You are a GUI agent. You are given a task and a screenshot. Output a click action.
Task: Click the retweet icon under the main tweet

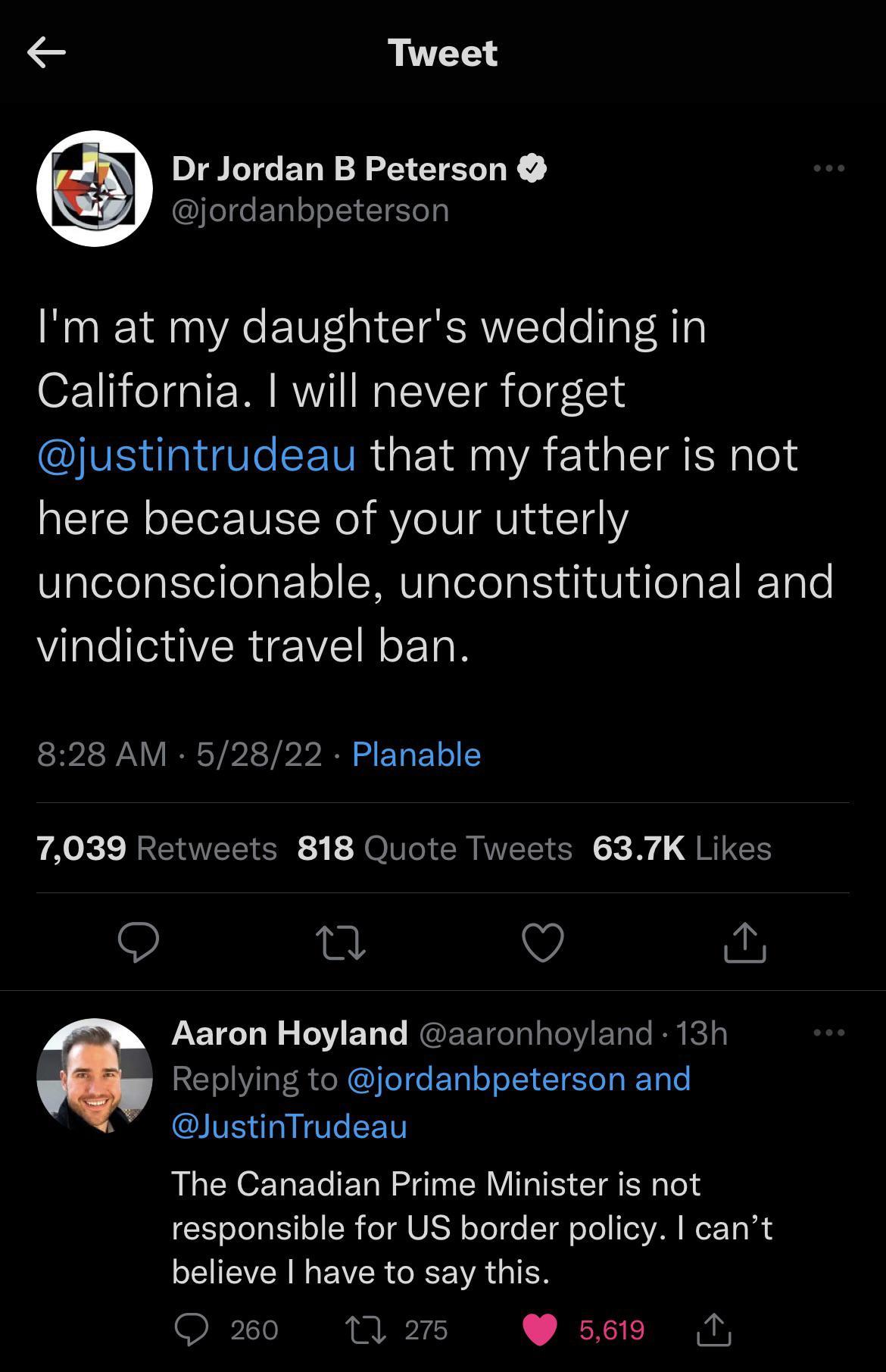tap(340, 944)
